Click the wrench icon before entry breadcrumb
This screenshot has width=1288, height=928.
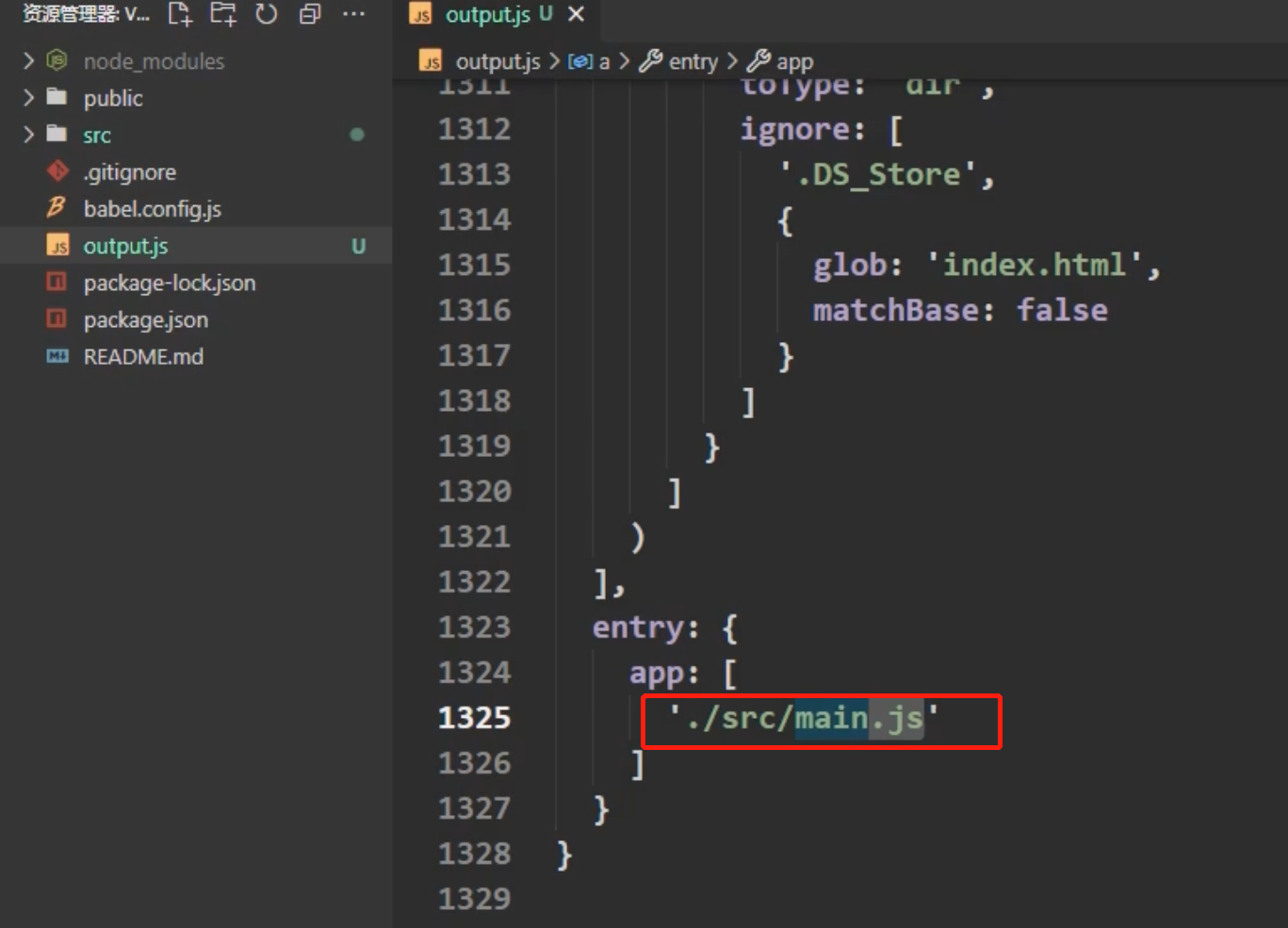click(x=651, y=62)
